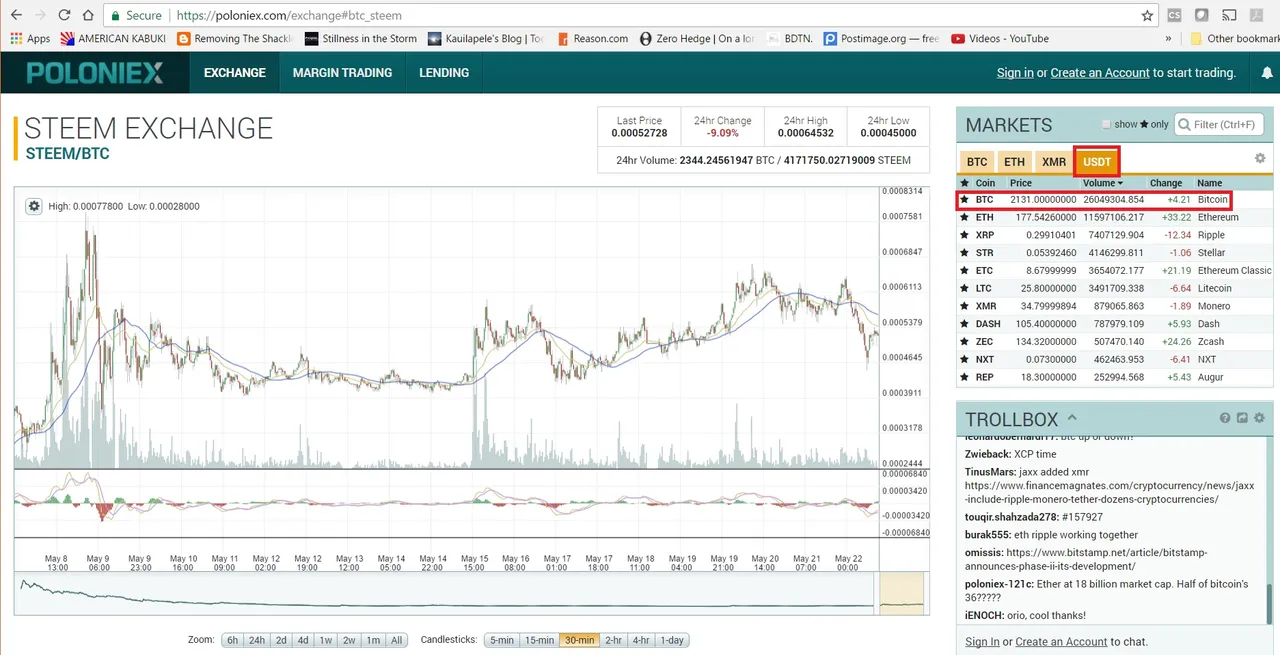Sort markets by the Price column header
Screen dimensions: 1280x655
pos(1021,183)
